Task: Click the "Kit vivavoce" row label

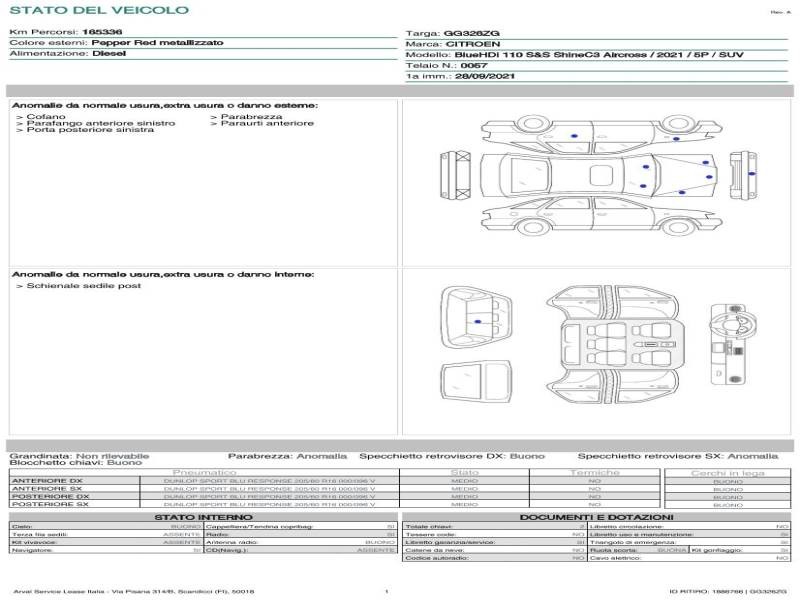Action: (x=34, y=542)
